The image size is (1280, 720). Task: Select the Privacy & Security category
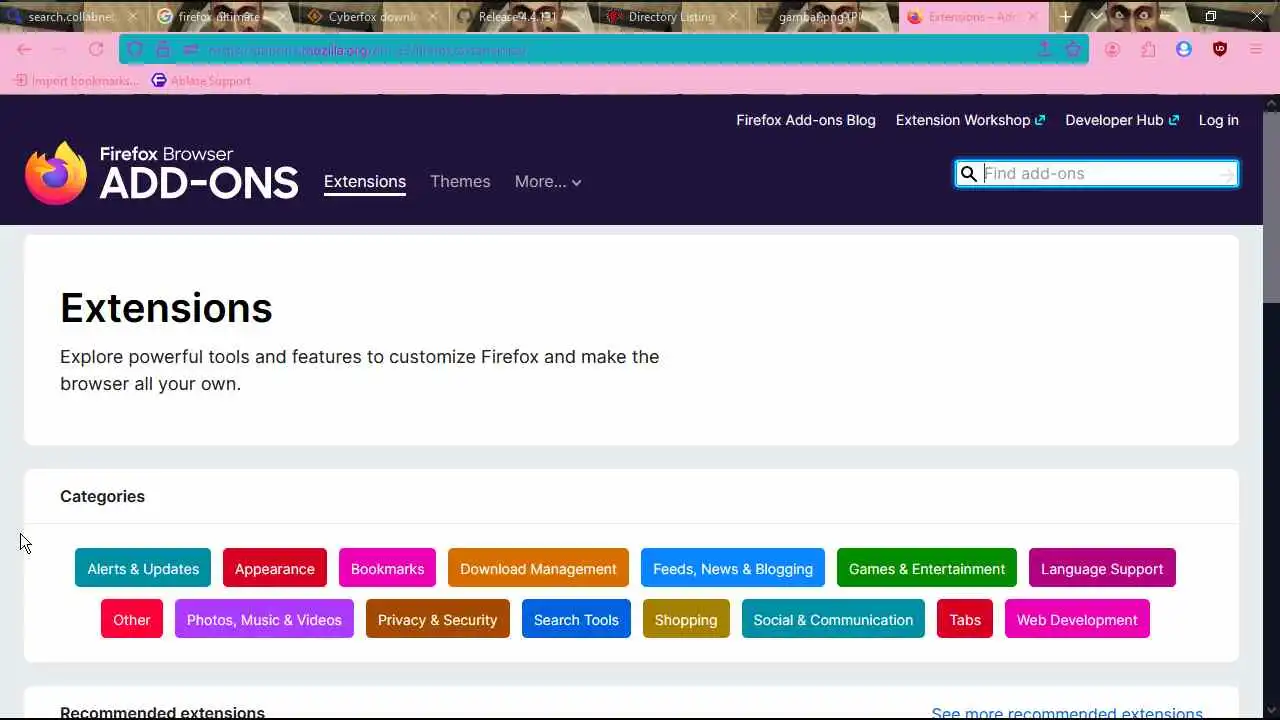pos(437,619)
